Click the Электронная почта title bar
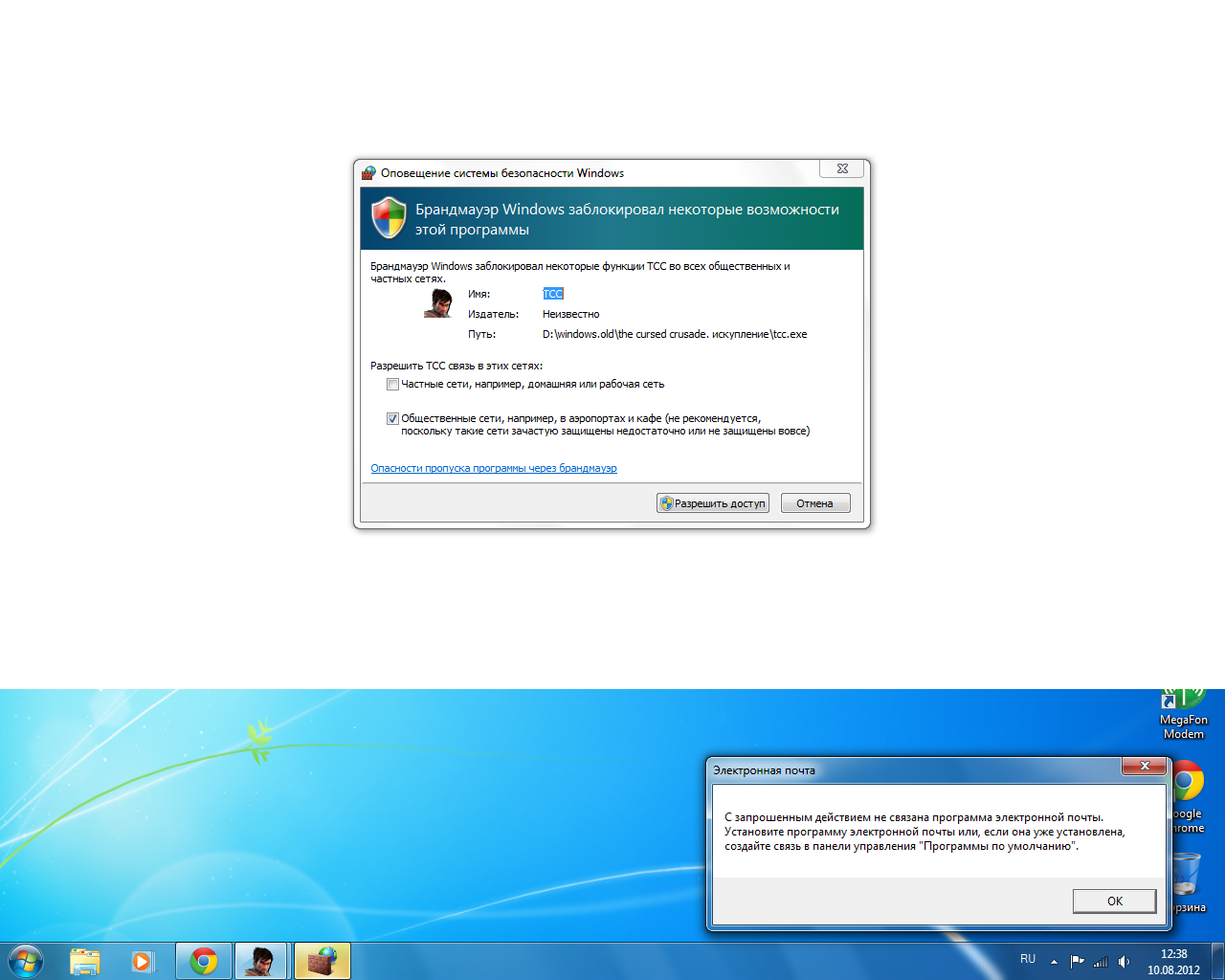1225x980 pixels. (914, 769)
